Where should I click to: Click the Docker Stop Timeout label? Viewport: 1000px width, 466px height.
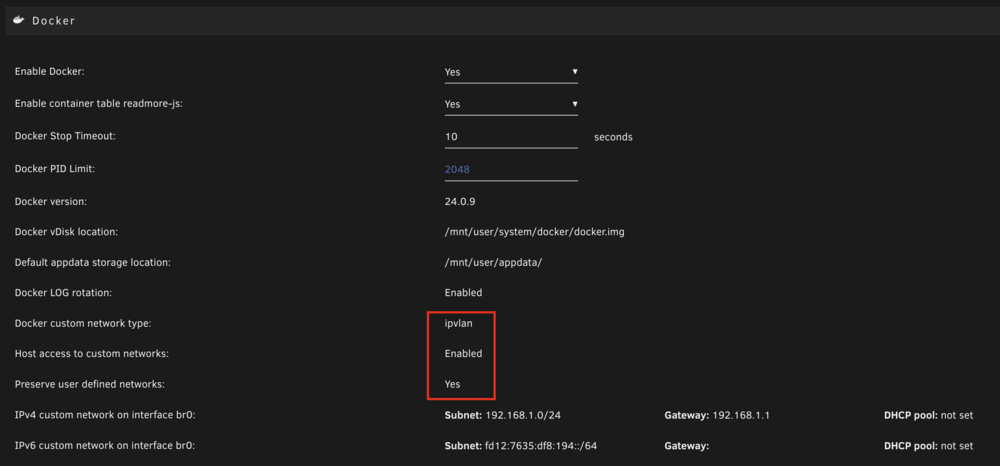(x=65, y=136)
